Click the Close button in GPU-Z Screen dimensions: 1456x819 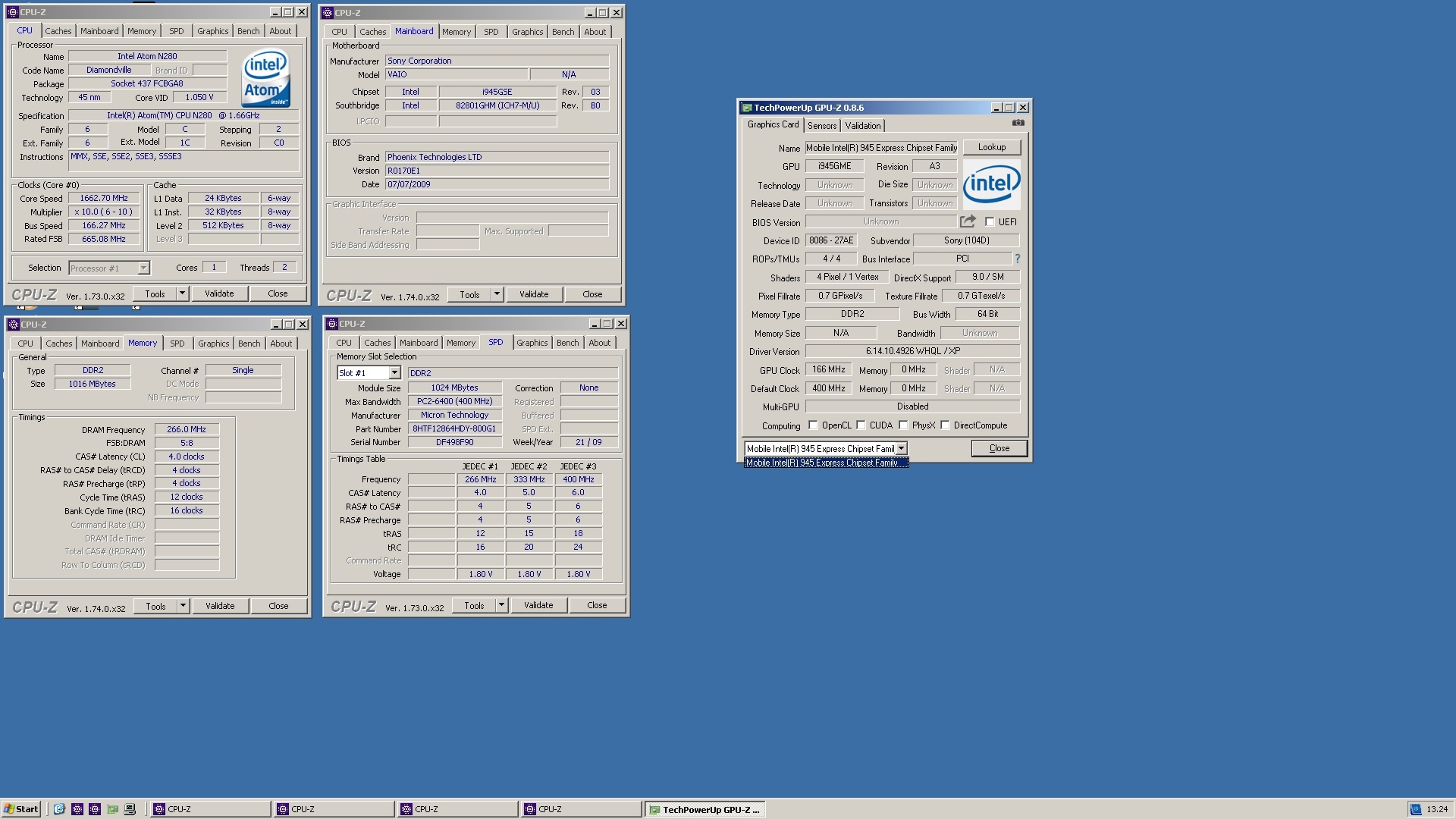coord(999,448)
